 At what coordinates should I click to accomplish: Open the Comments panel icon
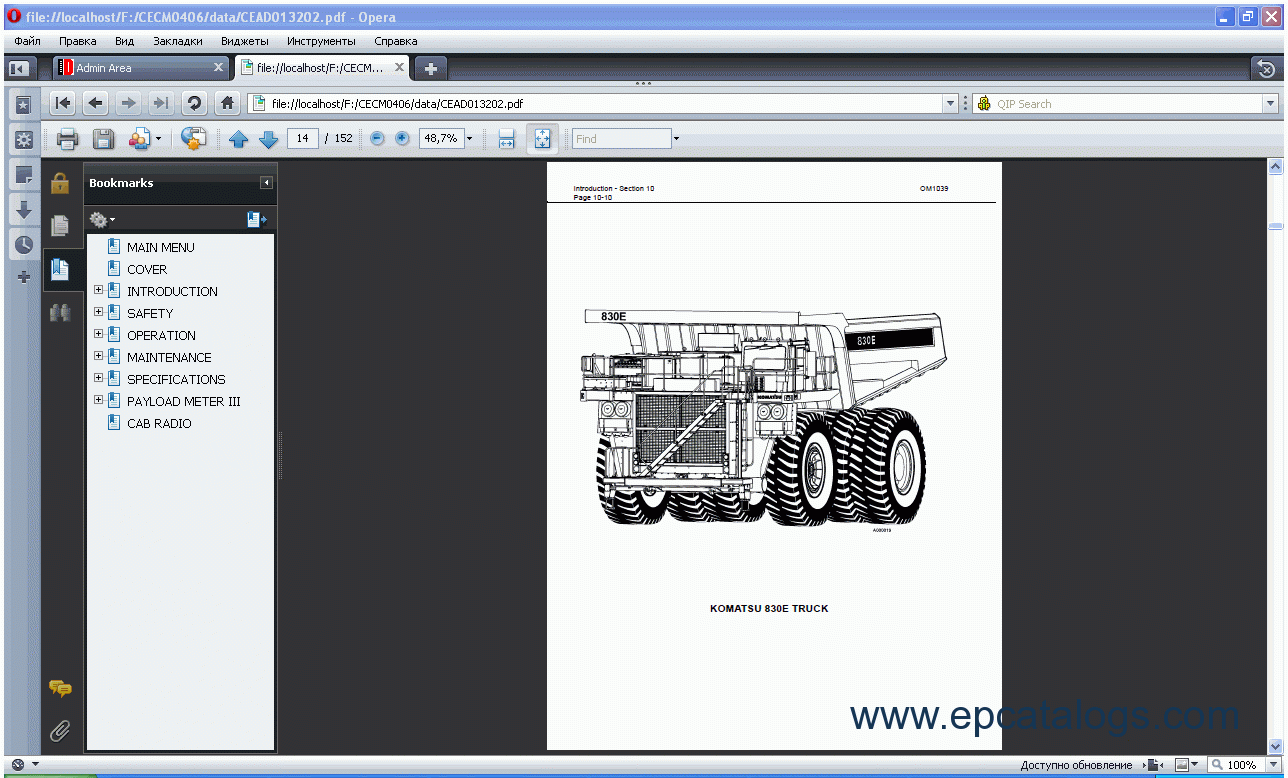click(x=60, y=689)
